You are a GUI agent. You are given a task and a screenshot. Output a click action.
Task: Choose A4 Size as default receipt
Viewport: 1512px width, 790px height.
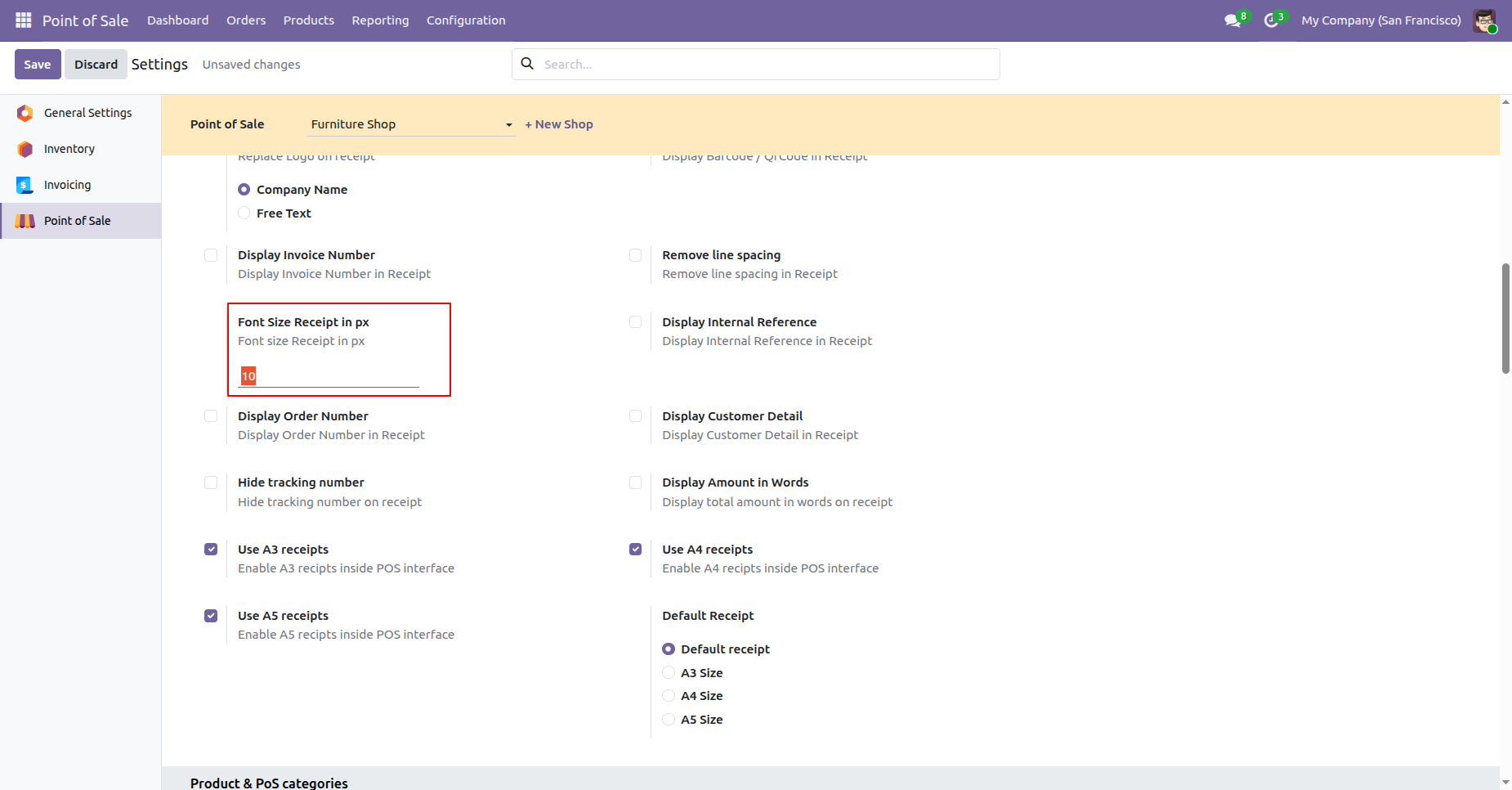click(669, 696)
